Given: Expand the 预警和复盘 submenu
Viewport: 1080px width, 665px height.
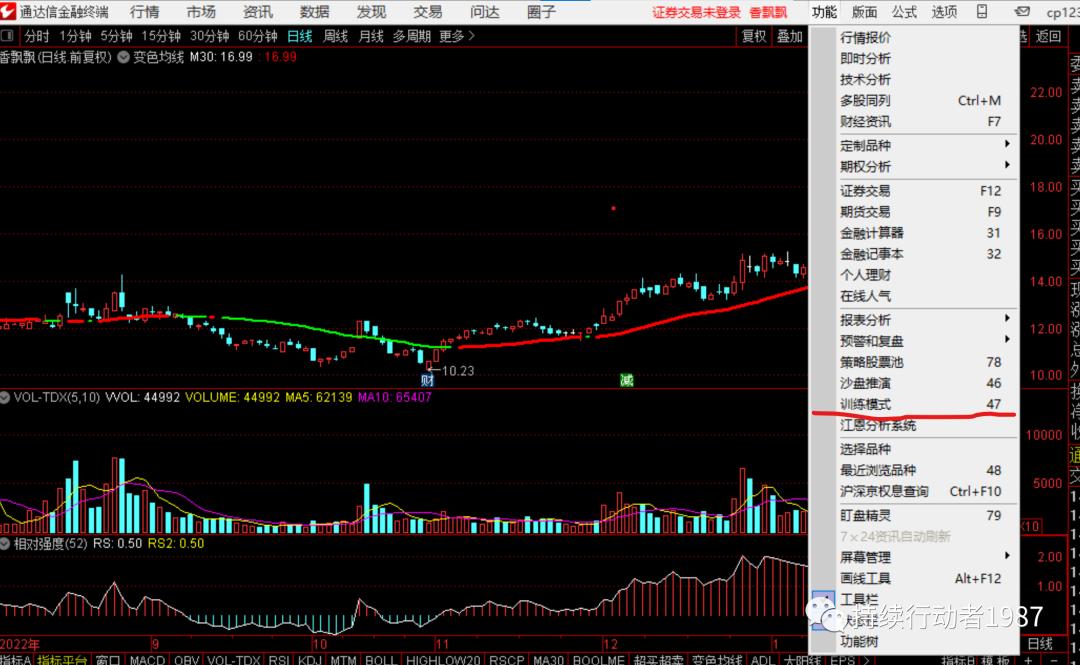Looking at the screenshot, I should [x=1007, y=339].
